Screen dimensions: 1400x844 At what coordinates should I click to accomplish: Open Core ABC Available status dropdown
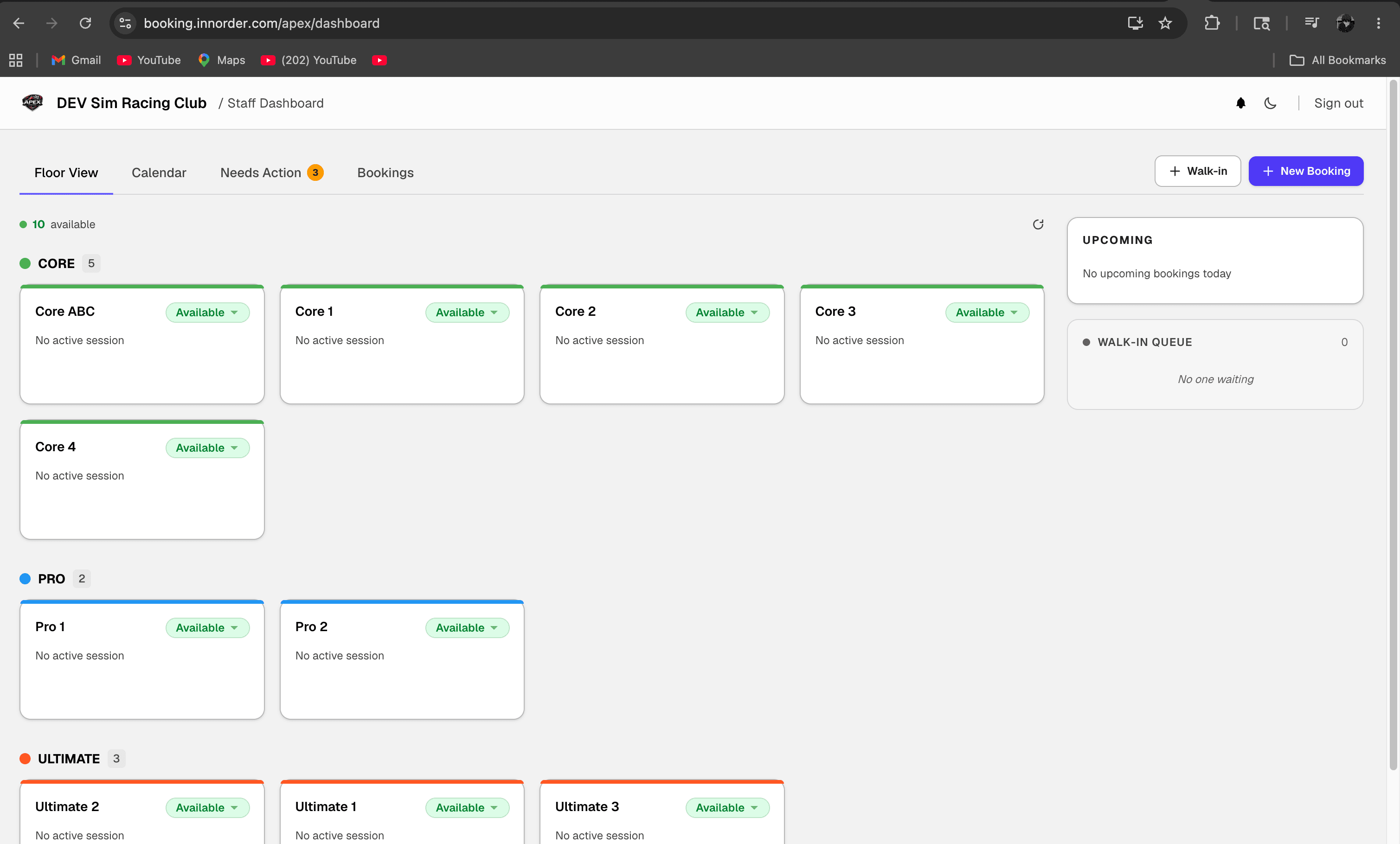pos(207,313)
